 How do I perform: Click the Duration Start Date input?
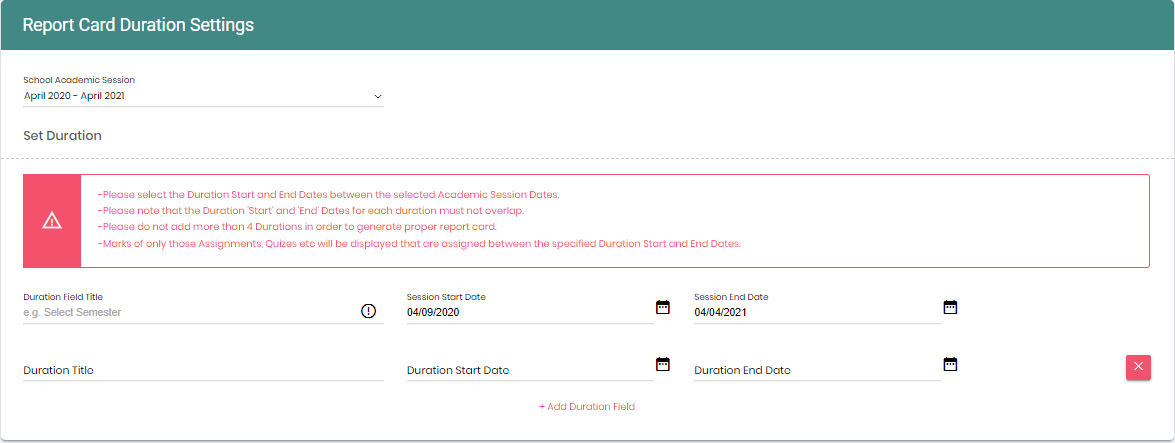(x=530, y=370)
